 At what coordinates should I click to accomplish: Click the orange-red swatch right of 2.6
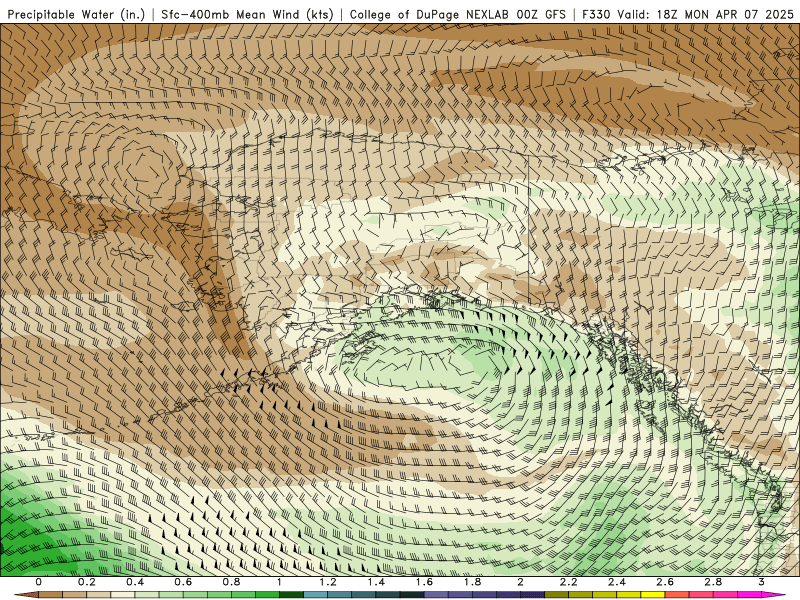click(x=678, y=596)
